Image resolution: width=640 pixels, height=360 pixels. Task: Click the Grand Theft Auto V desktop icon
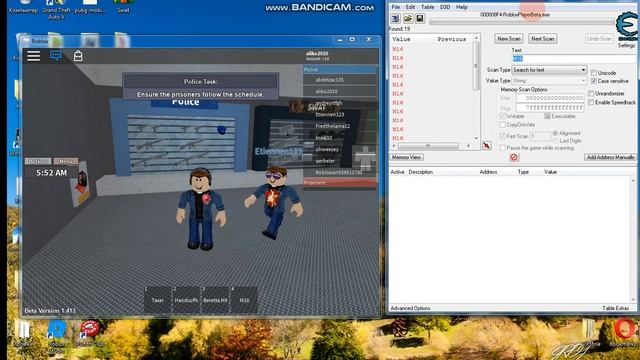point(56,10)
